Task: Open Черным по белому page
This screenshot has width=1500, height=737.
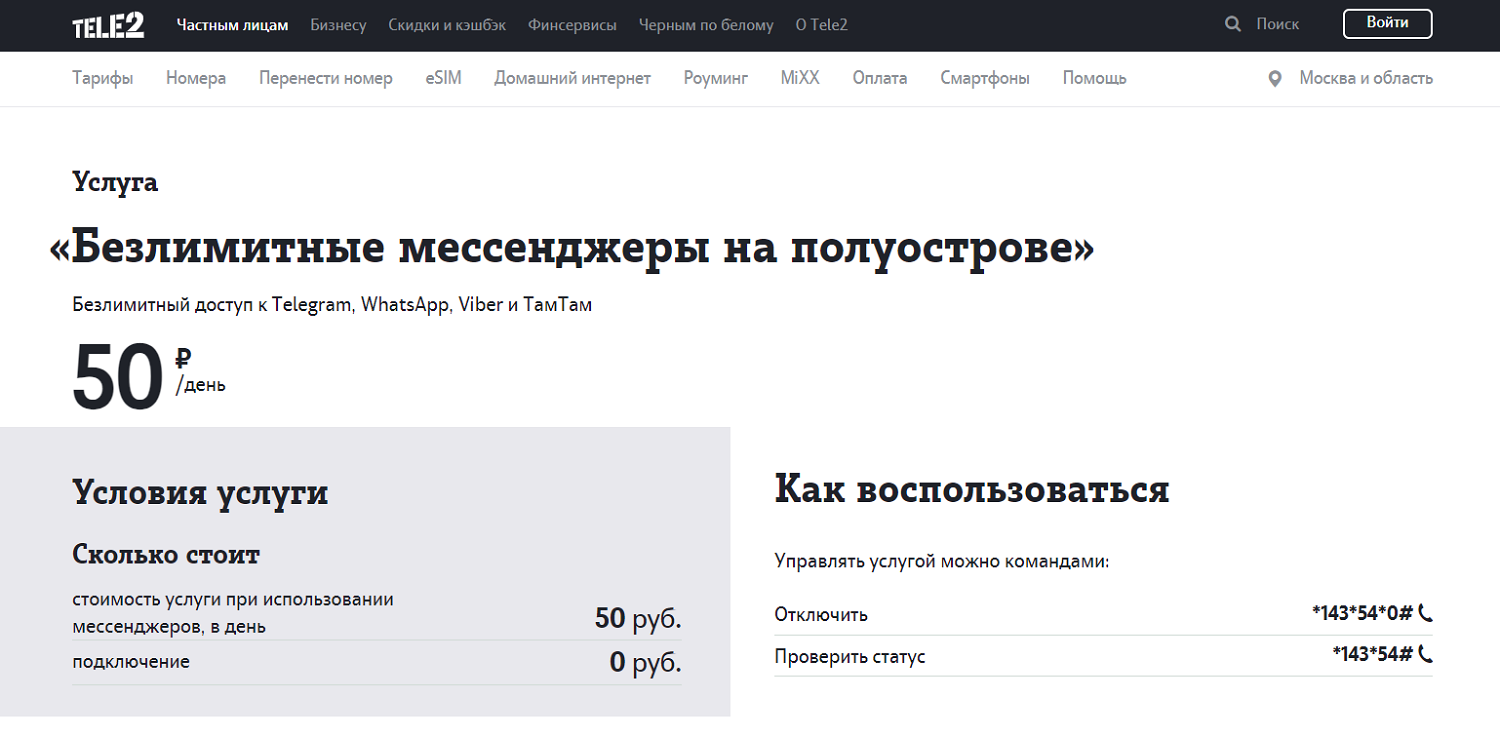Action: click(706, 25)
